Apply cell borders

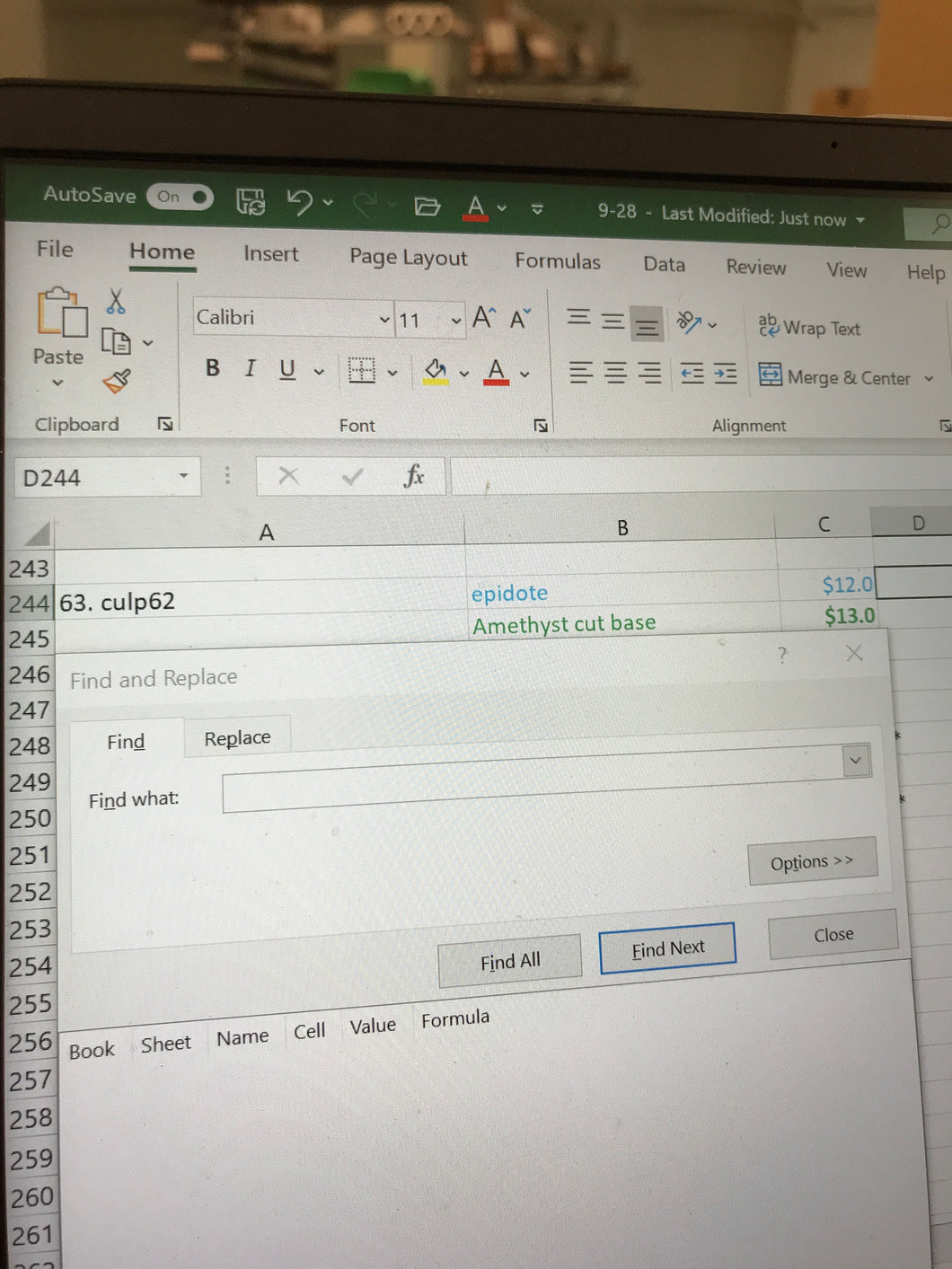click(x=362, y=369)
